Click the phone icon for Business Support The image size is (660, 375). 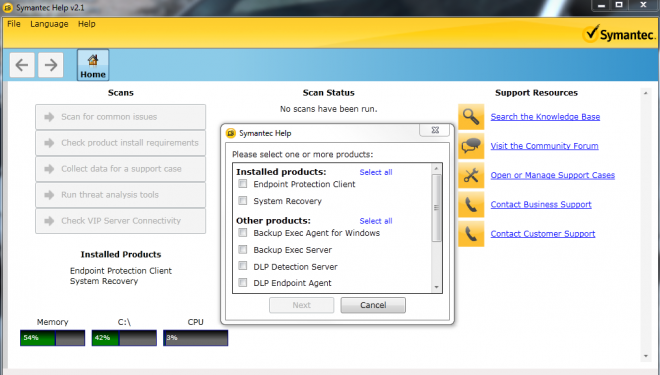click(x=471, y=205)
